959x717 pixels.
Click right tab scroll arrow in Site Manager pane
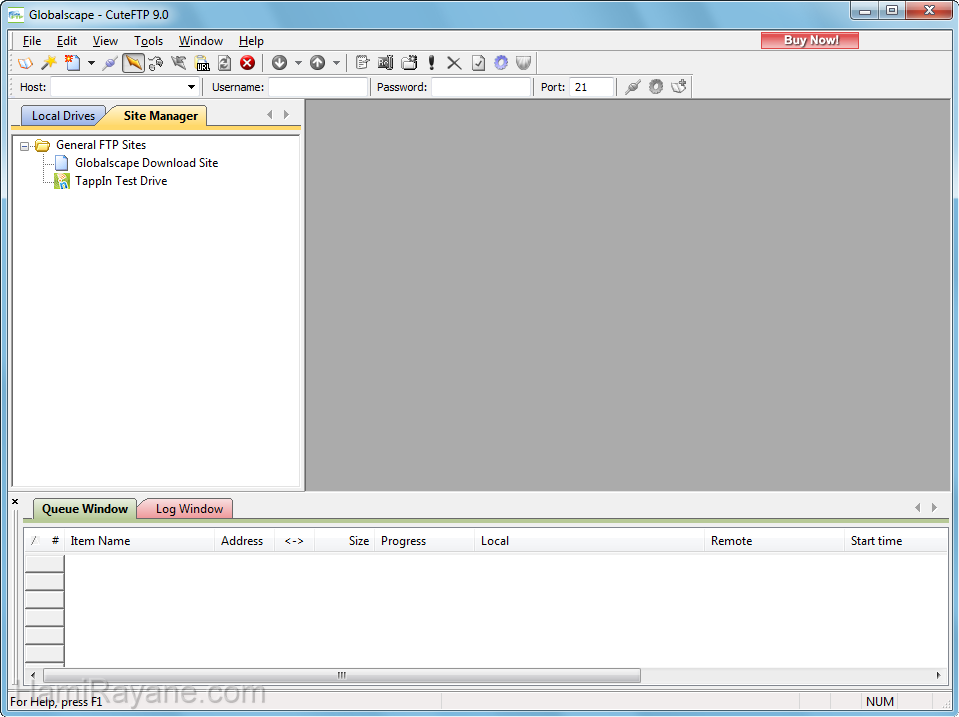(x=286, y=114)
